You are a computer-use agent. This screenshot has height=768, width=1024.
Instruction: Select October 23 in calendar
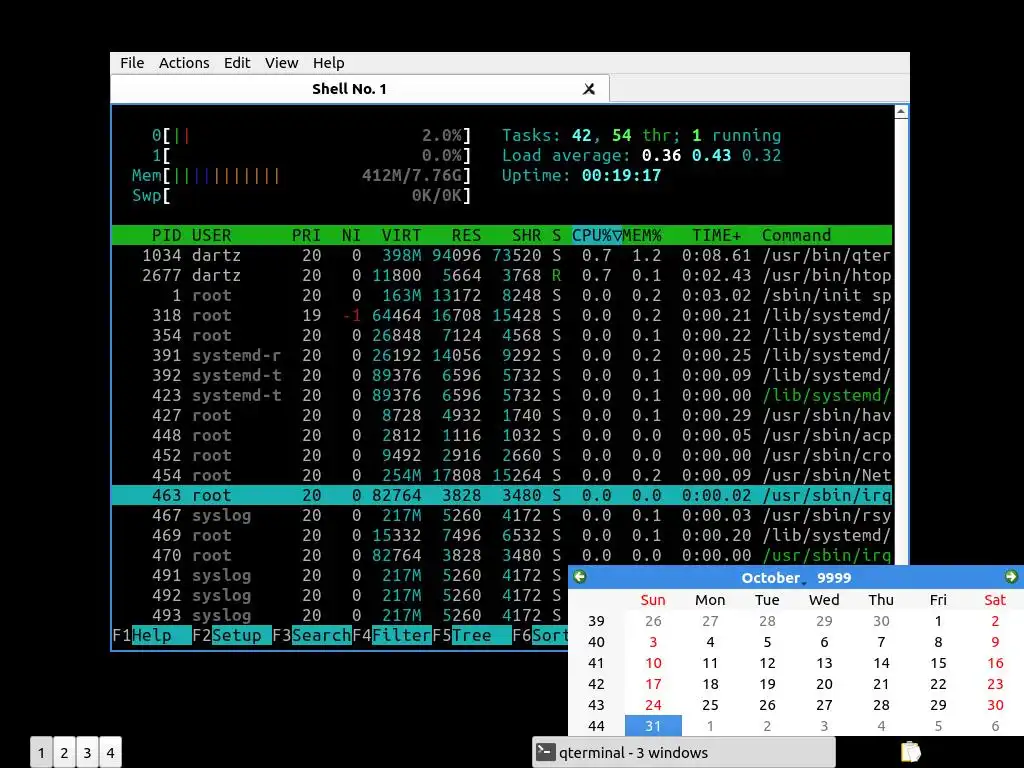995,684
